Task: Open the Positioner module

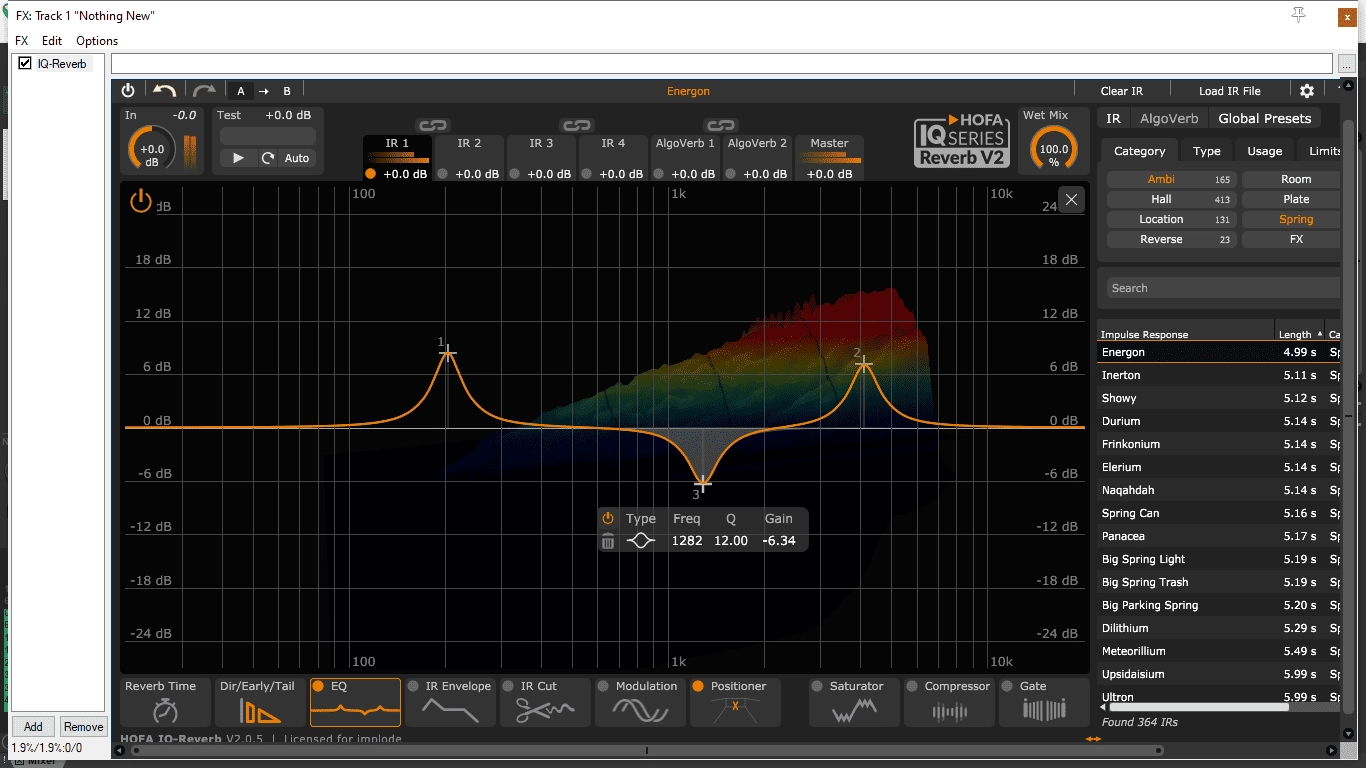Action: (x=735, y=702)
